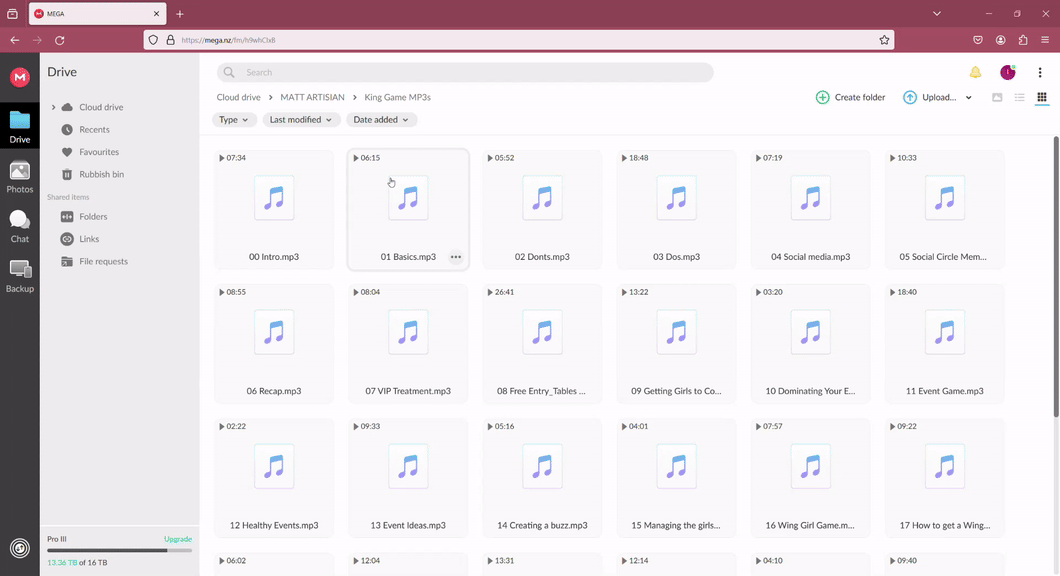Open the Drive section in the left rail

pos(20,127)
